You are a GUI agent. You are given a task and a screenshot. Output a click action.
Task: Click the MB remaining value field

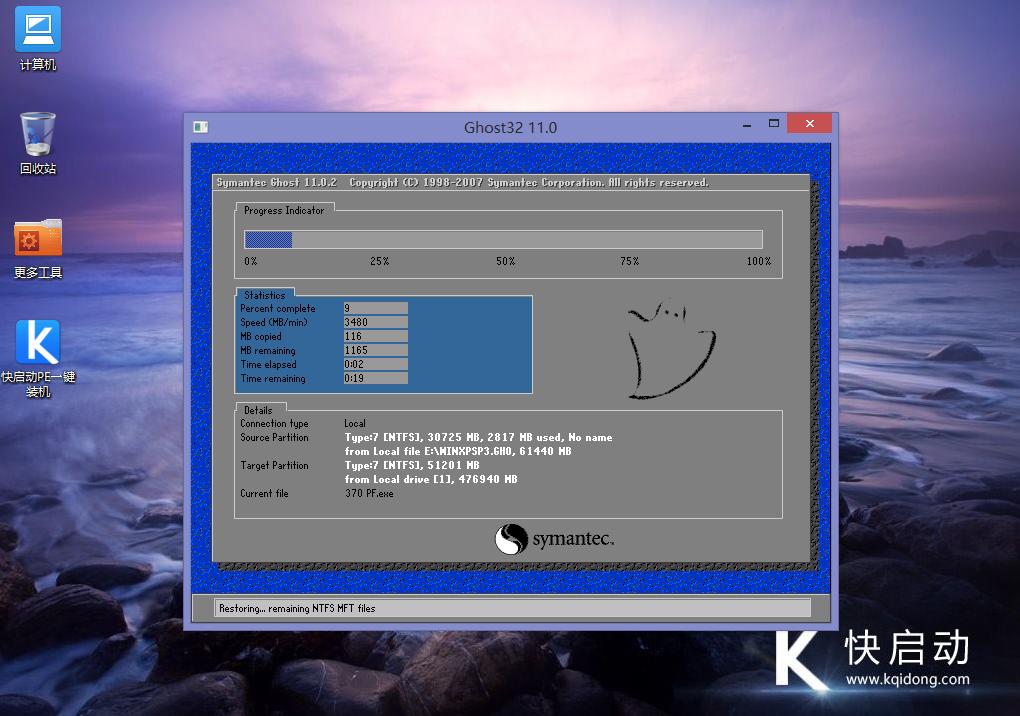coord(375,351)
